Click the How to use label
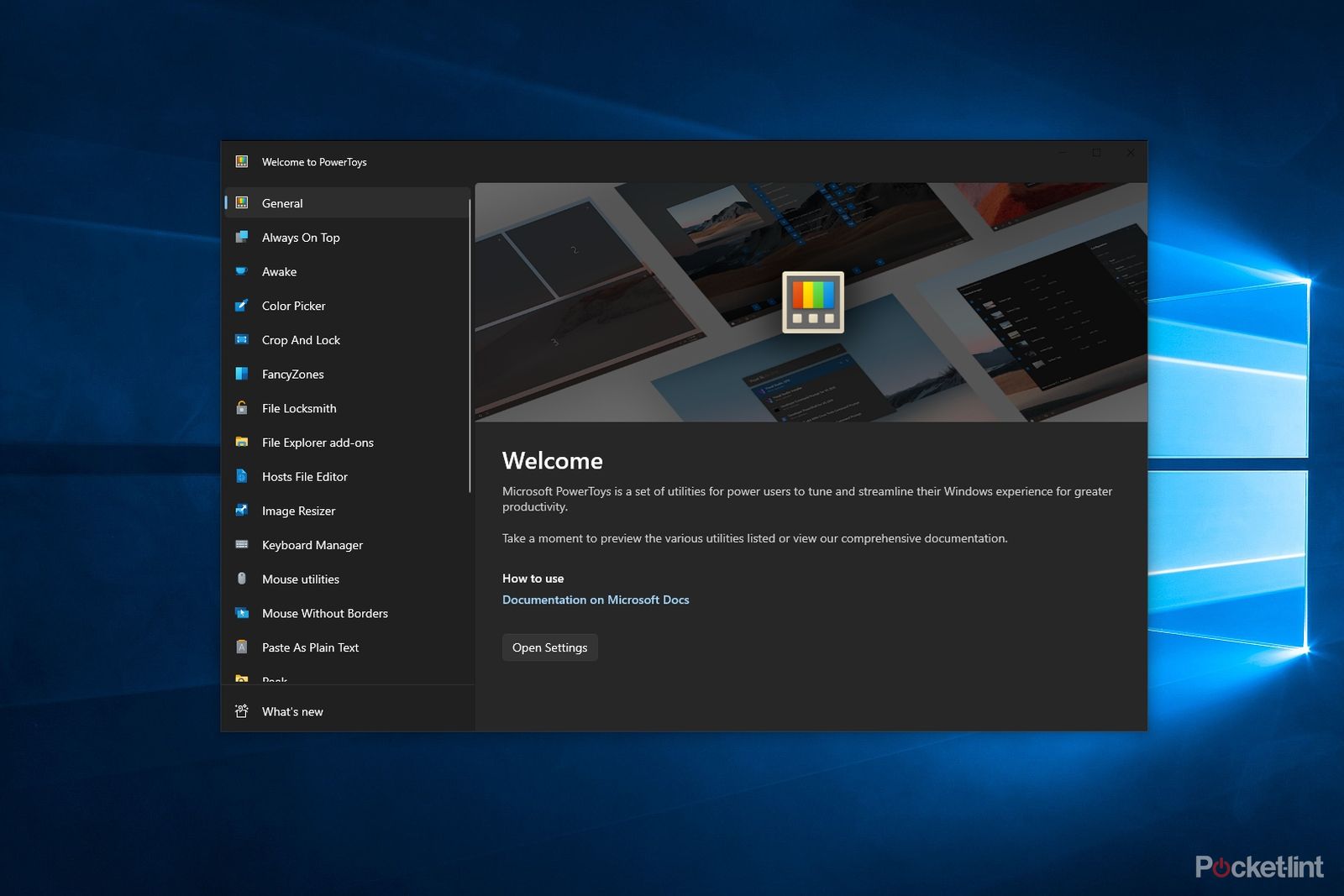This screenshot has width=1344, height=896. pyautogui.click(x=533, y=579)
